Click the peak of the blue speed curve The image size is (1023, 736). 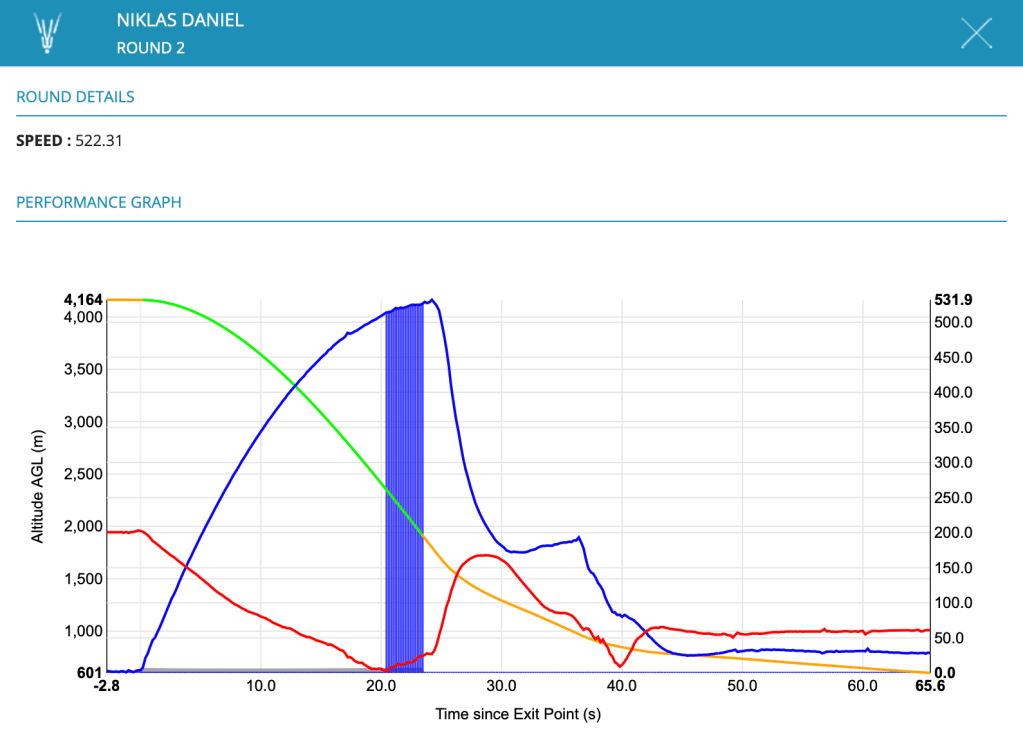(431, 300)
